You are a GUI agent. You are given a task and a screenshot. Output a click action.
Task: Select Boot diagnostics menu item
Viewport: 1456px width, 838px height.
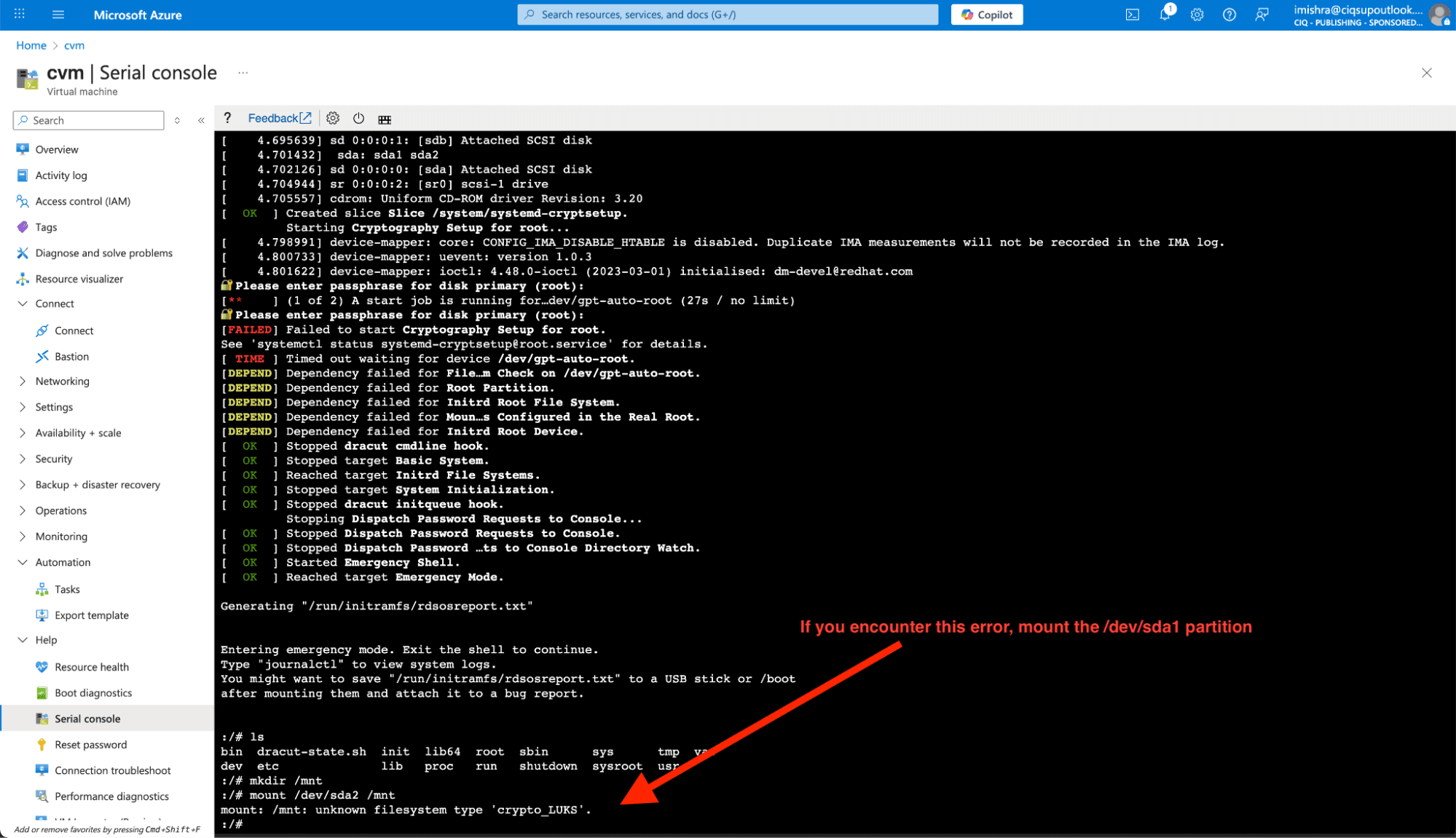[93, 692]
